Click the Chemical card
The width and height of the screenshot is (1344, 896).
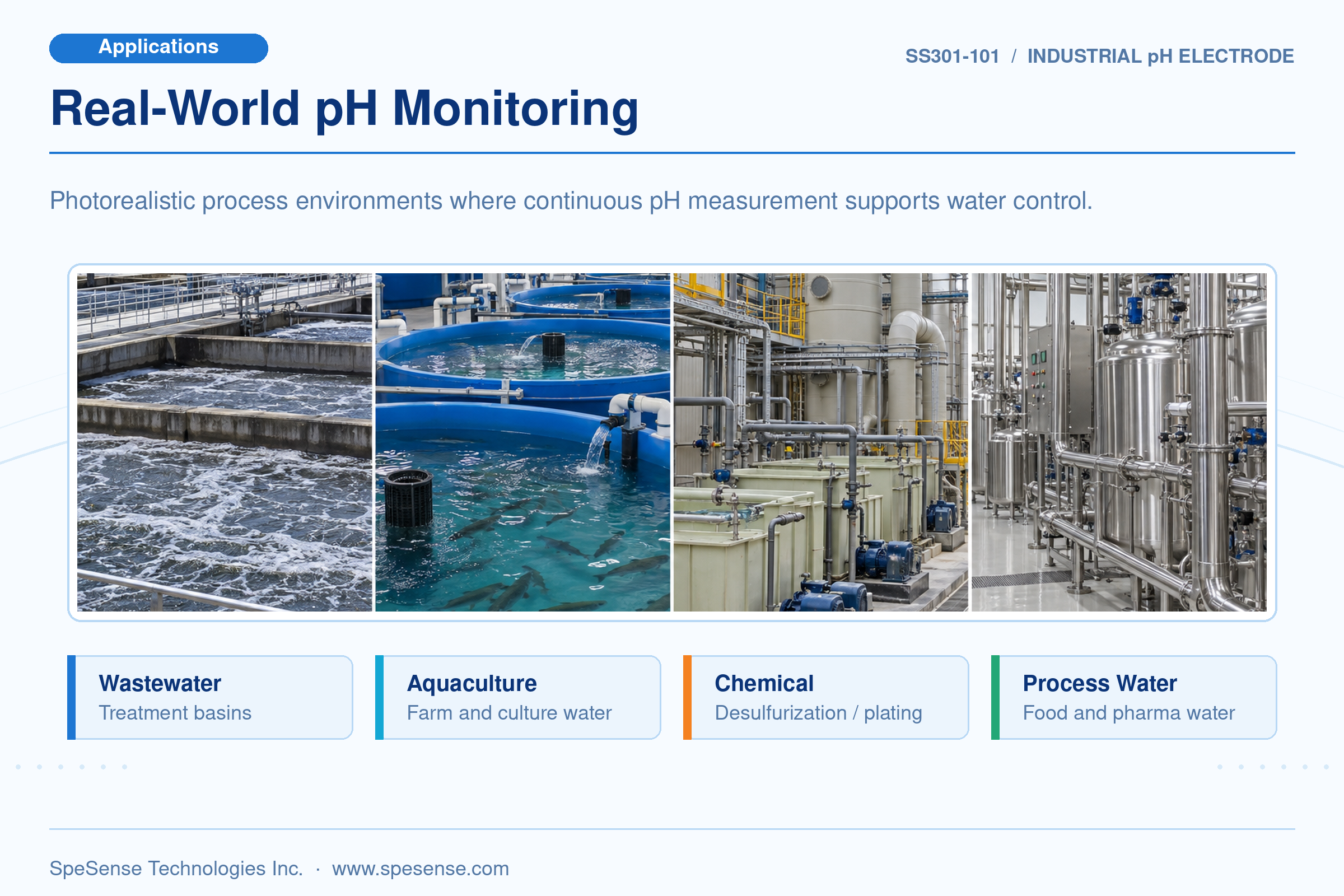[825, 697]
